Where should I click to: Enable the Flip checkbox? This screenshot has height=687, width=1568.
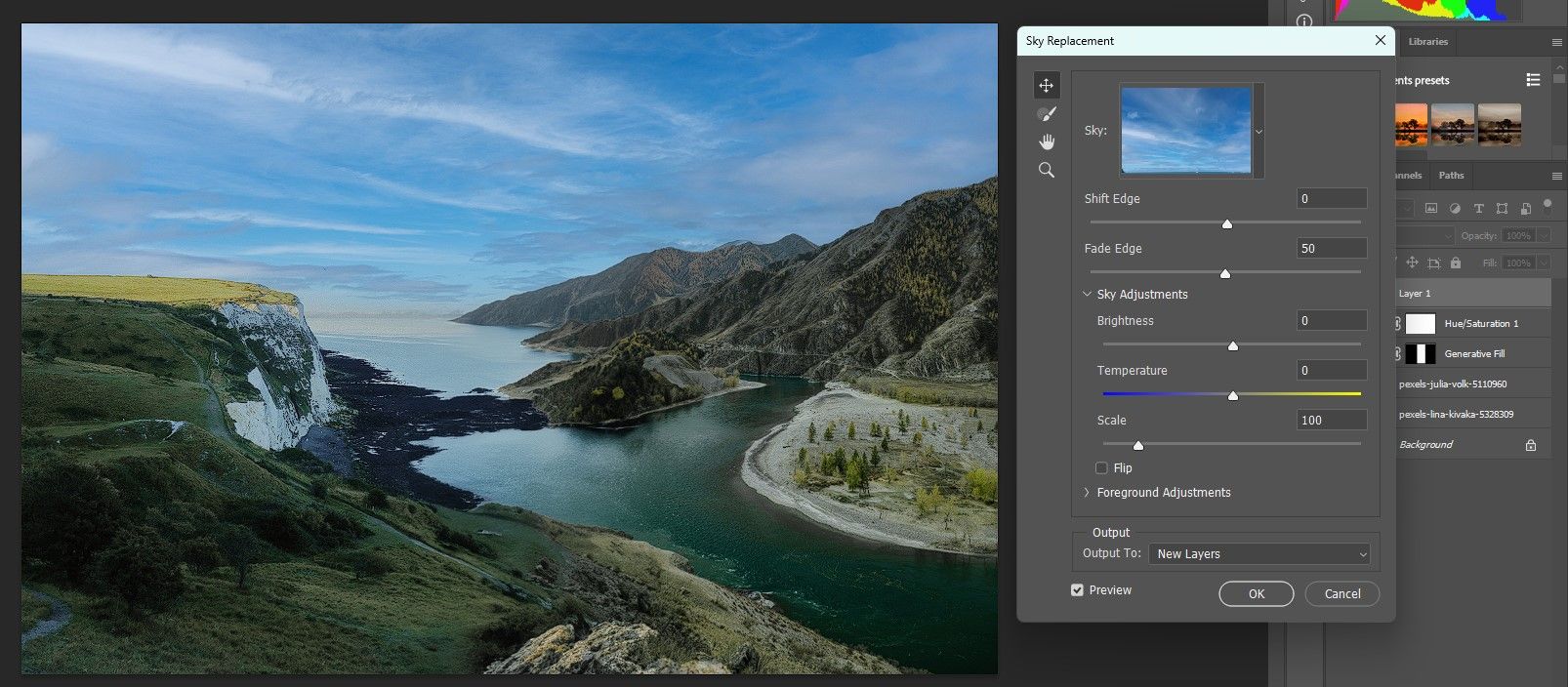1102,468
